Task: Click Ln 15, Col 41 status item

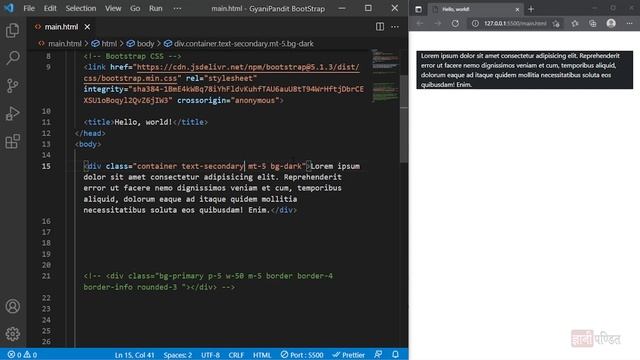Action: point(134,355)
